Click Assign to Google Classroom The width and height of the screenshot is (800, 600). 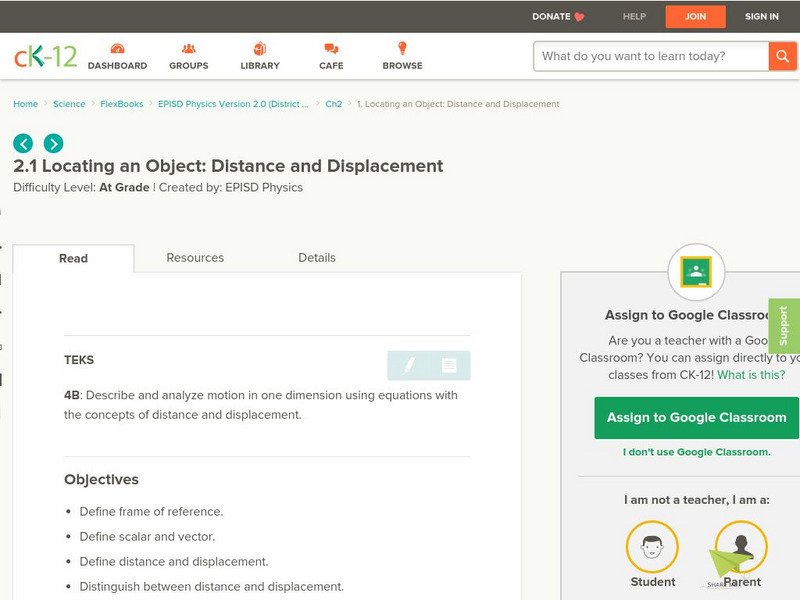697,417
